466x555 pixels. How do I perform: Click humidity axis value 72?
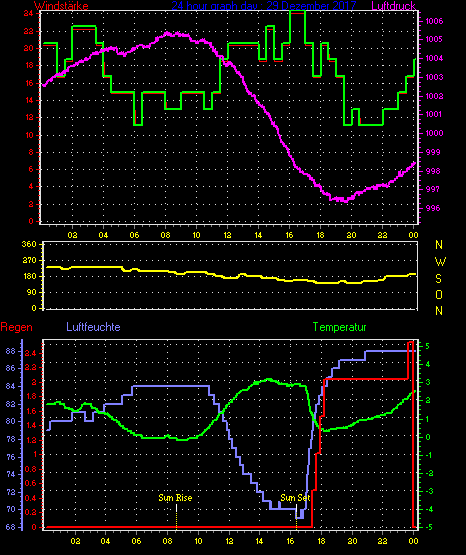pyautogui.click(x=11, y=492)
